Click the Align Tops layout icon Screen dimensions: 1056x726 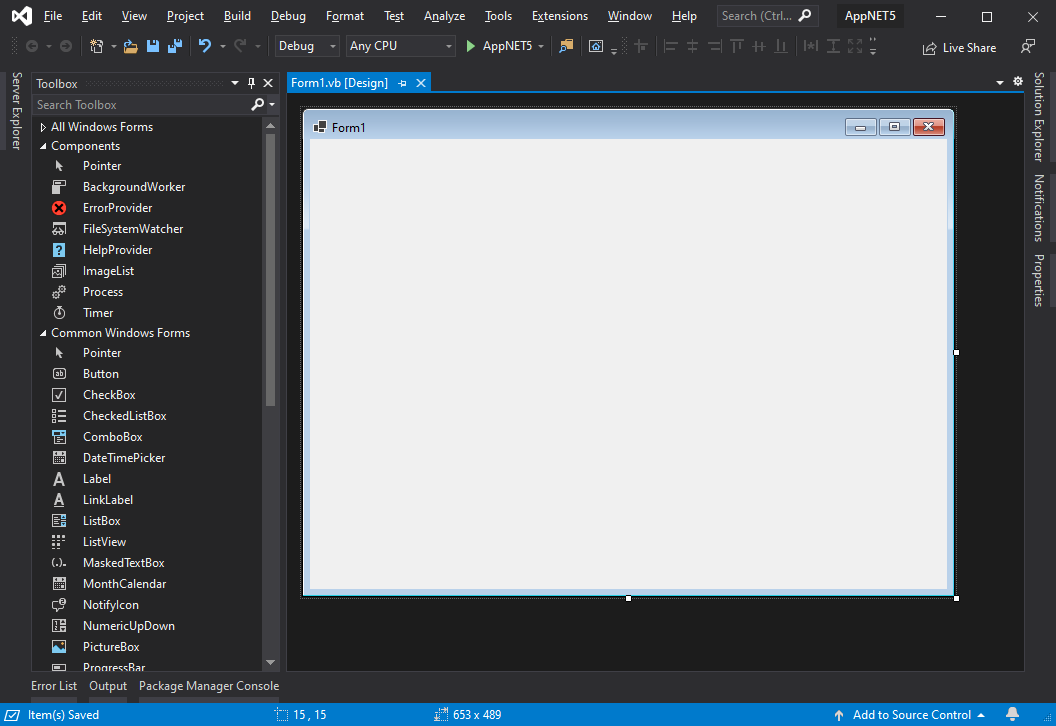tap(737, 46)
